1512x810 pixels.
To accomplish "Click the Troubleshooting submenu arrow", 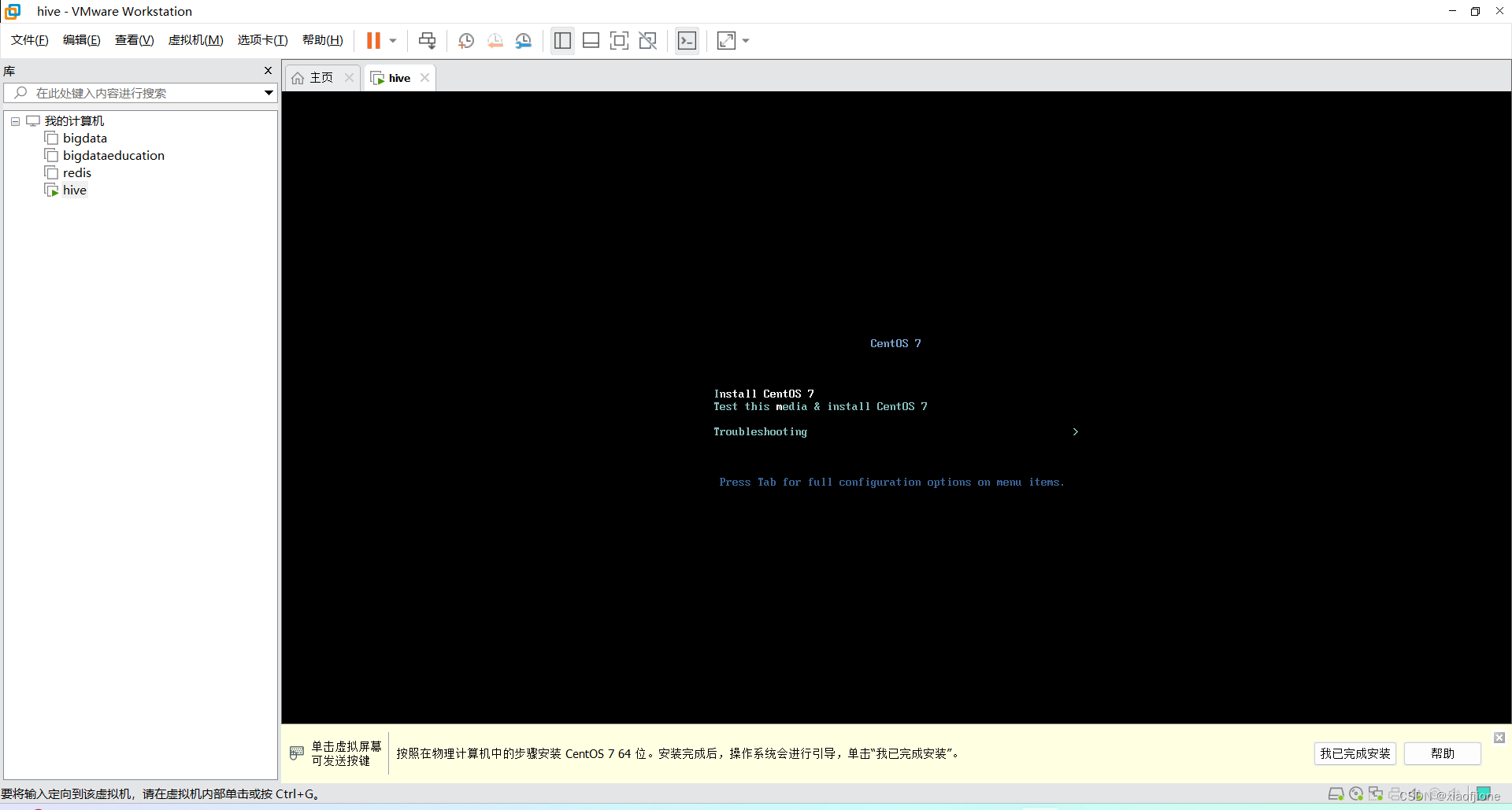I will click(x=1075, y=431).
